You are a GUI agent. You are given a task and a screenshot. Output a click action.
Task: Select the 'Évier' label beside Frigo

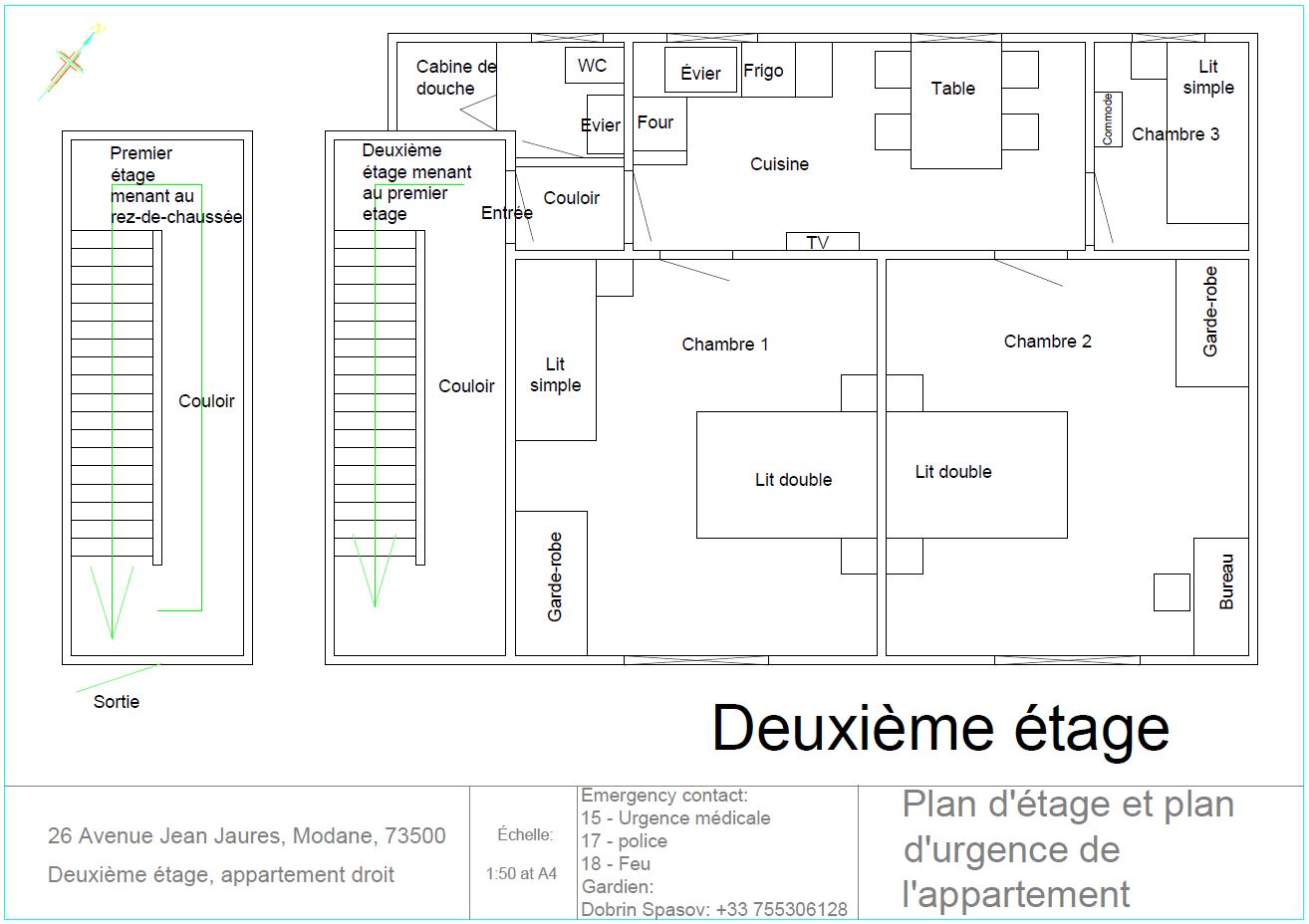click(700, 73)
